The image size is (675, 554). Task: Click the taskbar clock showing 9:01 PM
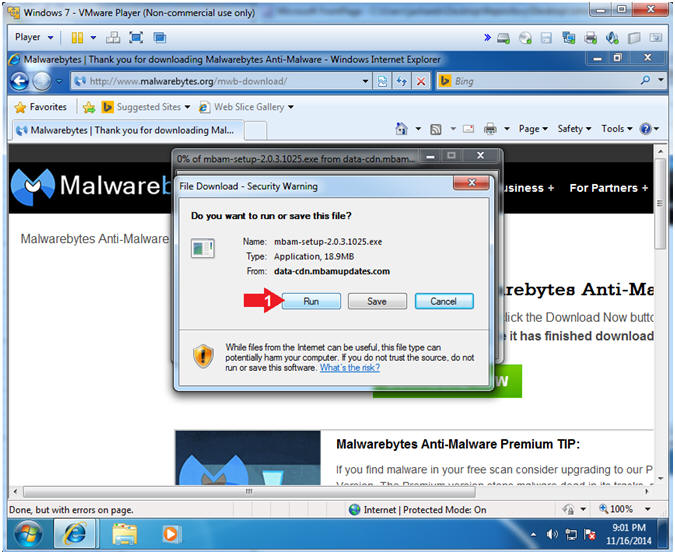[x=629, y=534]
